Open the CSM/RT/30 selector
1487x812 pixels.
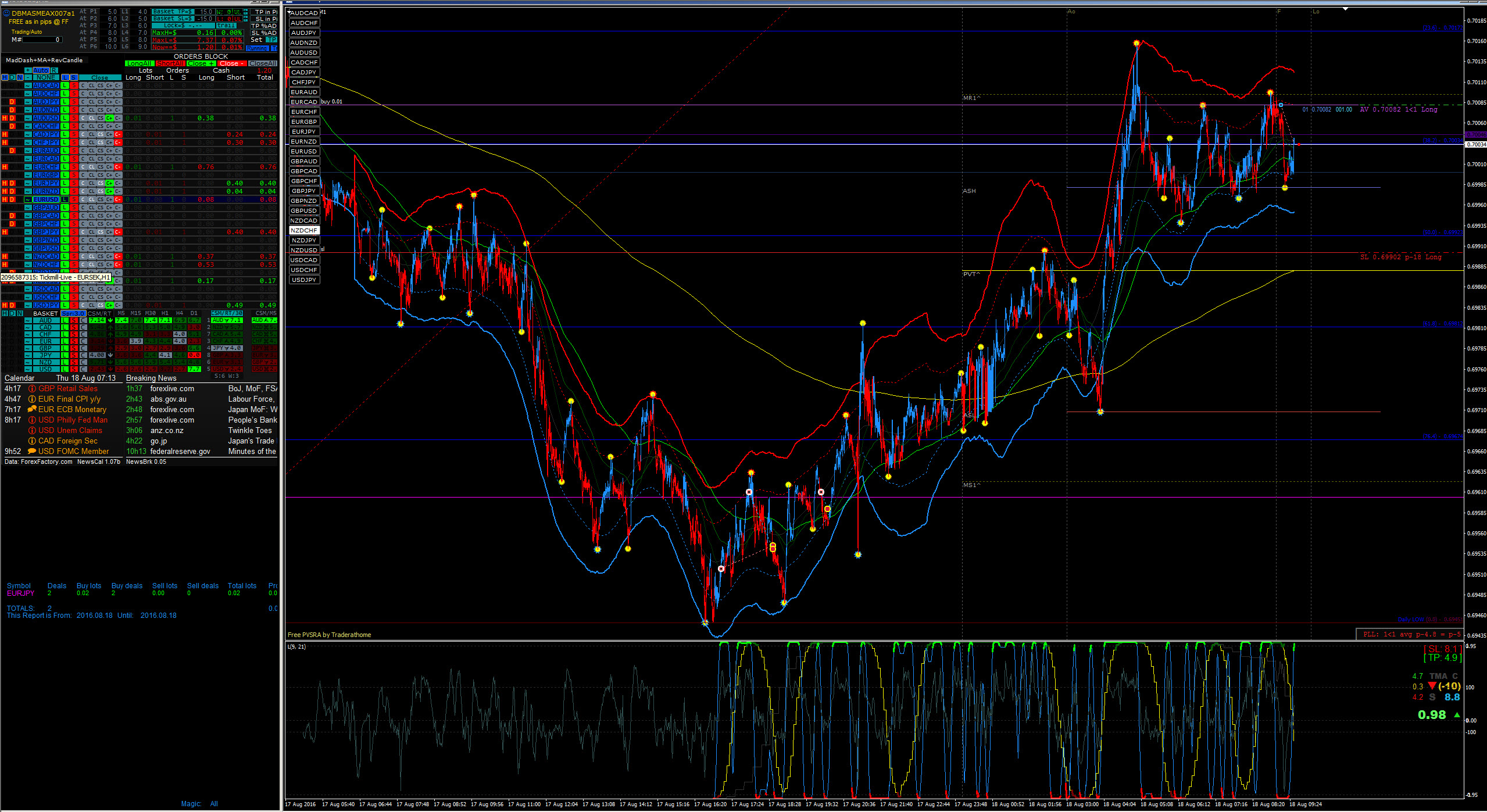pos(227,313)
